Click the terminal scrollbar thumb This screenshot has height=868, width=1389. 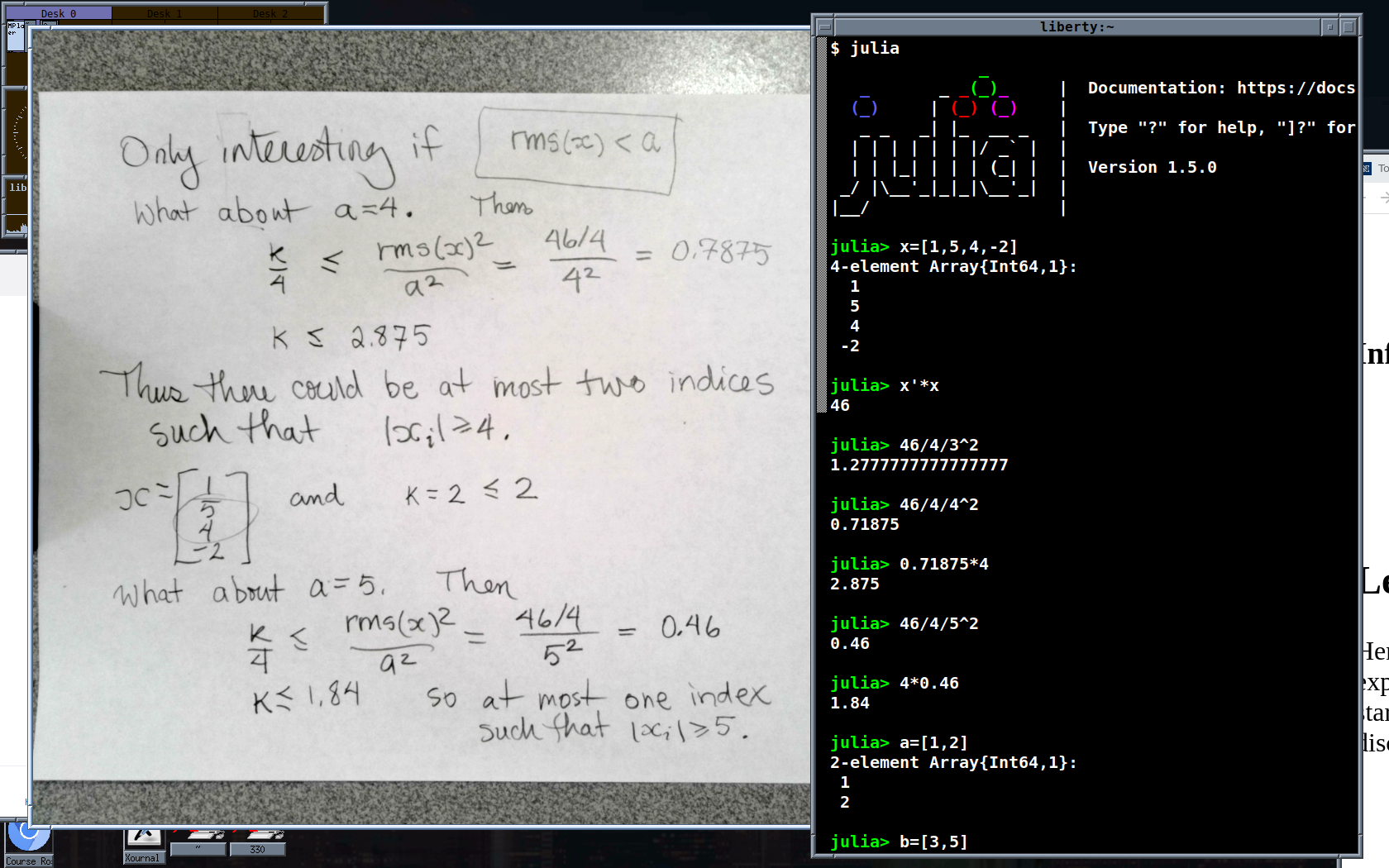[822, 223]
